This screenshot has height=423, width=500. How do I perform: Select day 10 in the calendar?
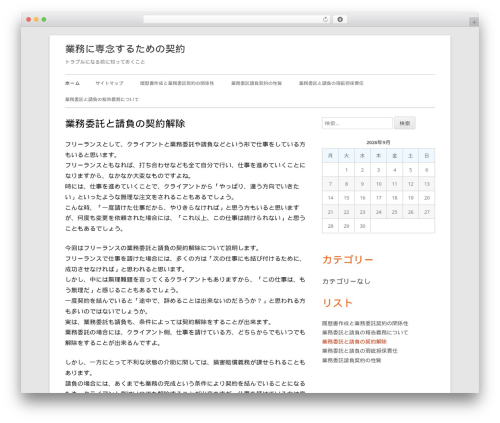point(379,184)
